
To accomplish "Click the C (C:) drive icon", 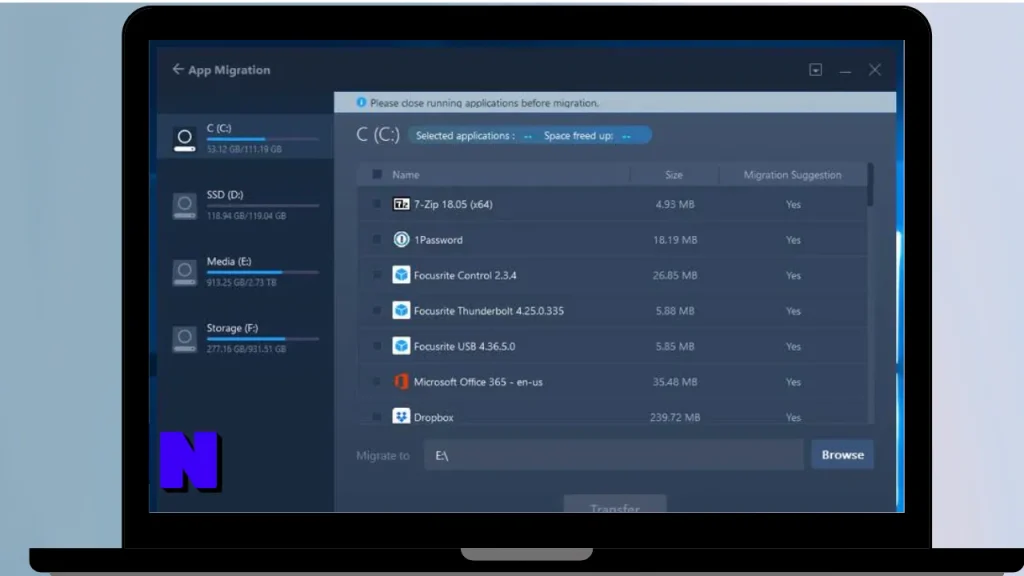I will 184,138.
